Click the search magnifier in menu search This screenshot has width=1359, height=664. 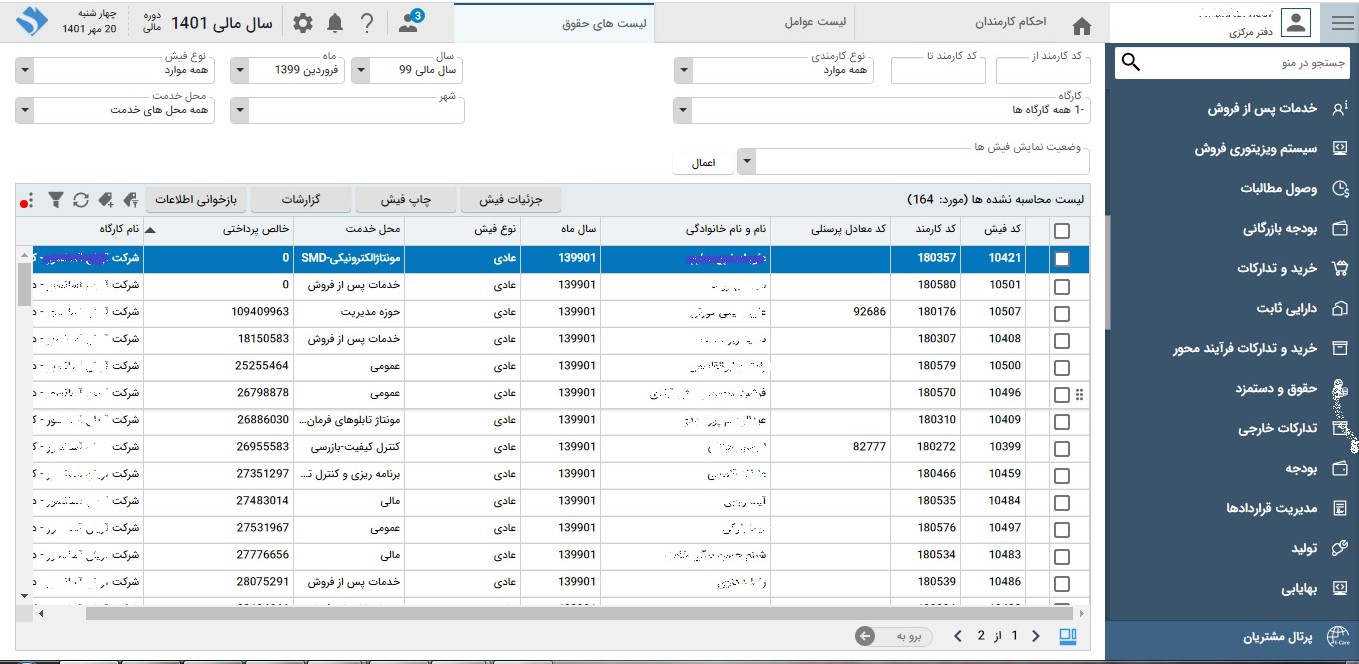tap(1131, 63)
